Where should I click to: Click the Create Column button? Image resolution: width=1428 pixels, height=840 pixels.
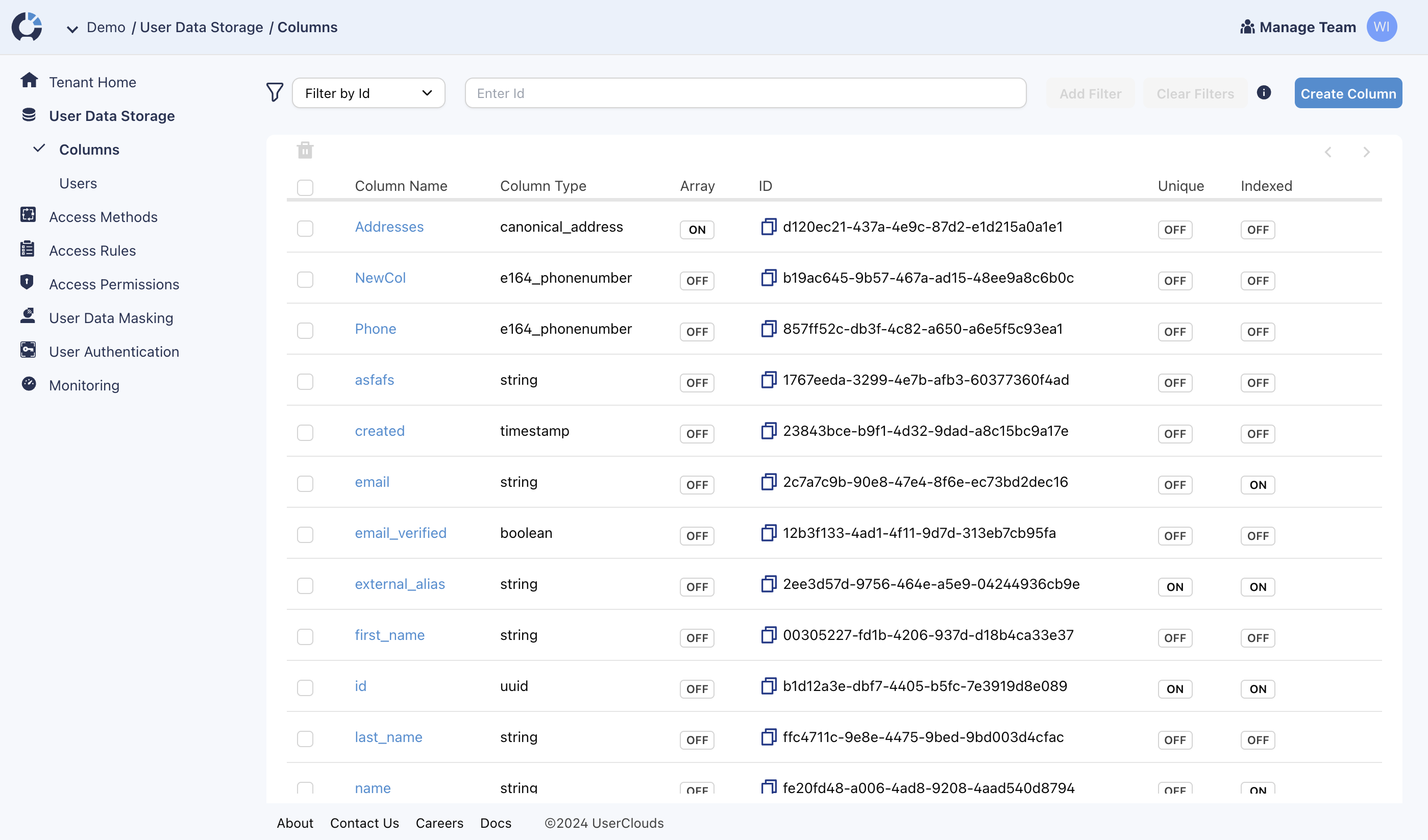click(x=1348, y=93)
